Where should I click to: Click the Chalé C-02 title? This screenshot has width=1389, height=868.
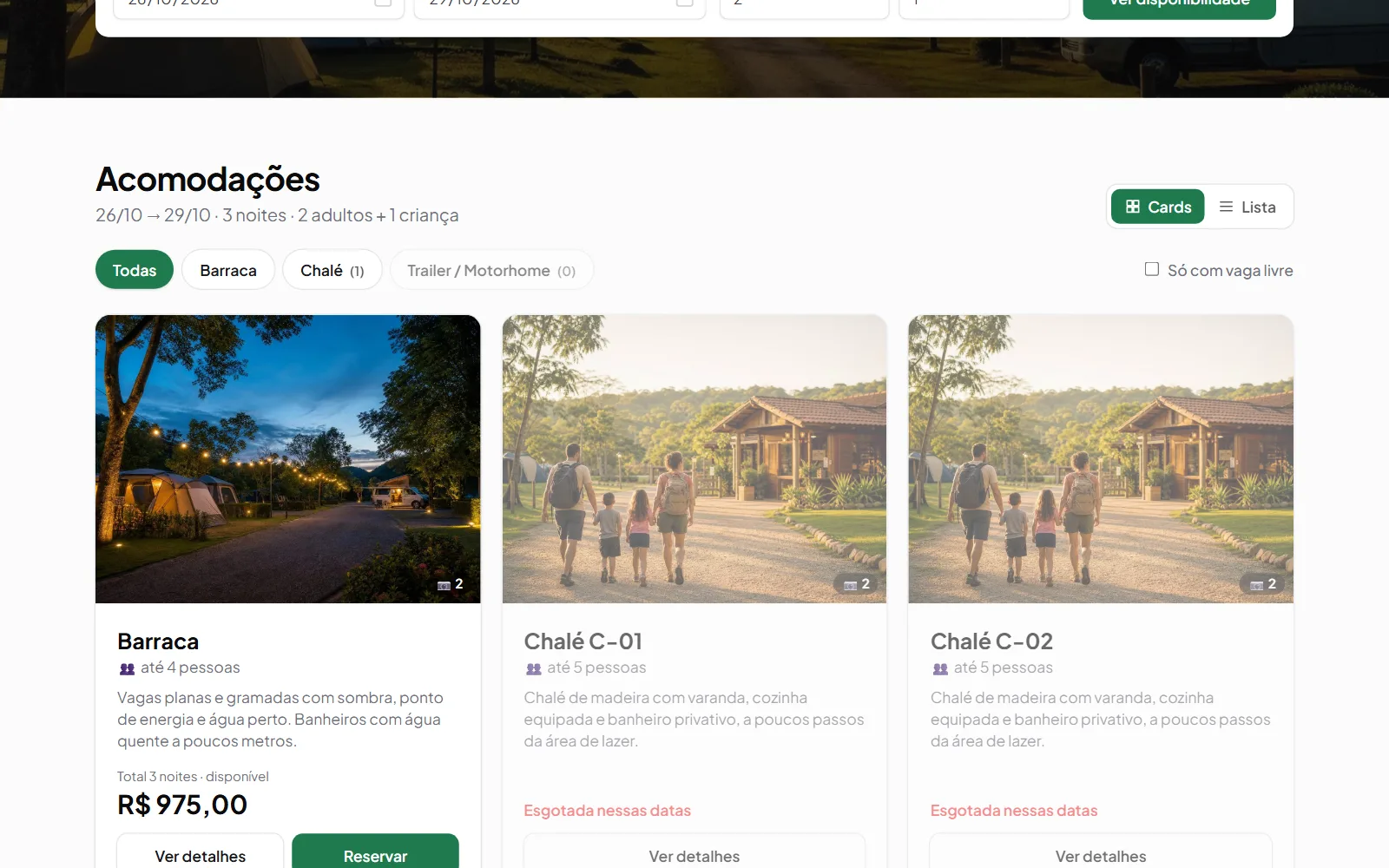(991, 641)
